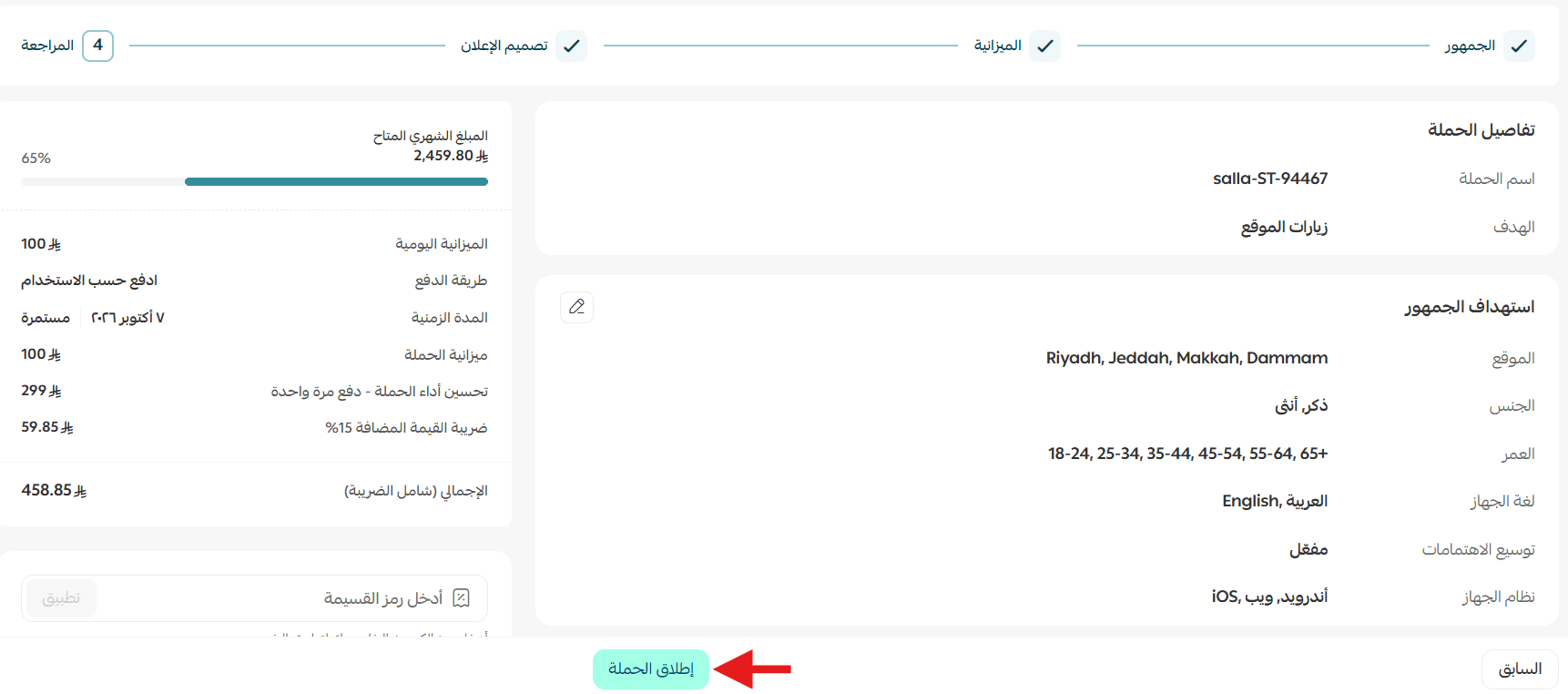This screenshot has height=694, width=1568.
Task: Apply the coupon with تطبيق button
Action: (61, 598)
